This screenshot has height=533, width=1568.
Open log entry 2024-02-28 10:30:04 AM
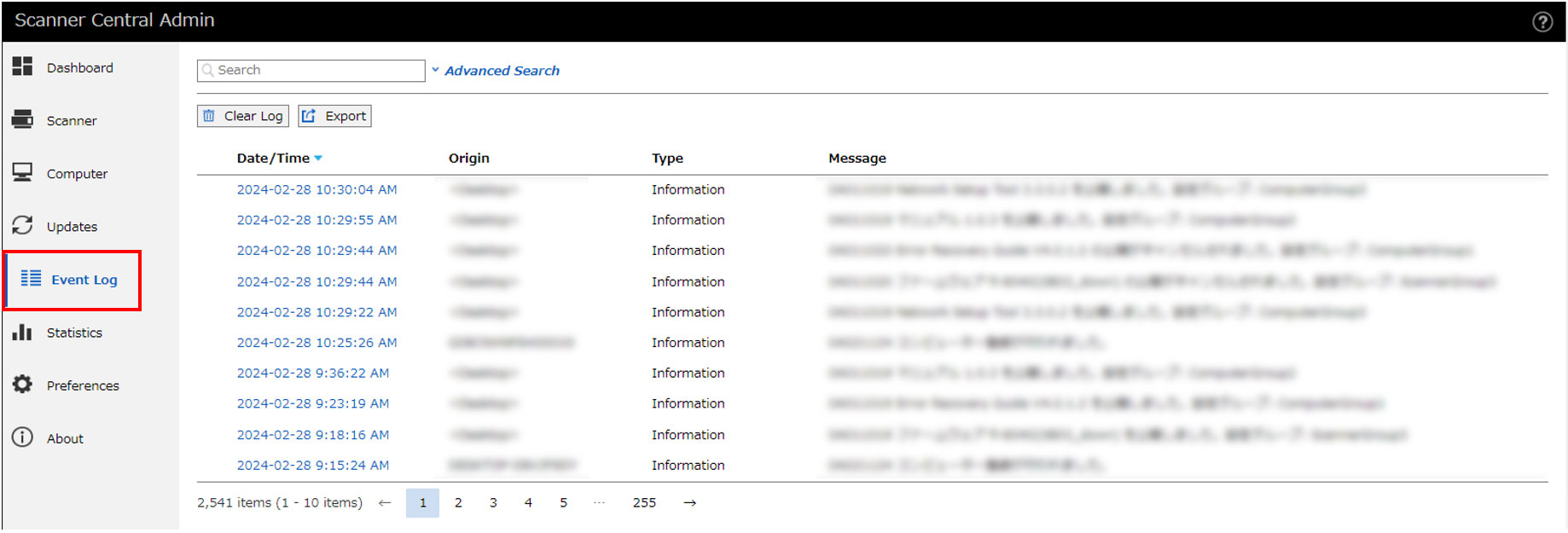click(x=317, y=189)
